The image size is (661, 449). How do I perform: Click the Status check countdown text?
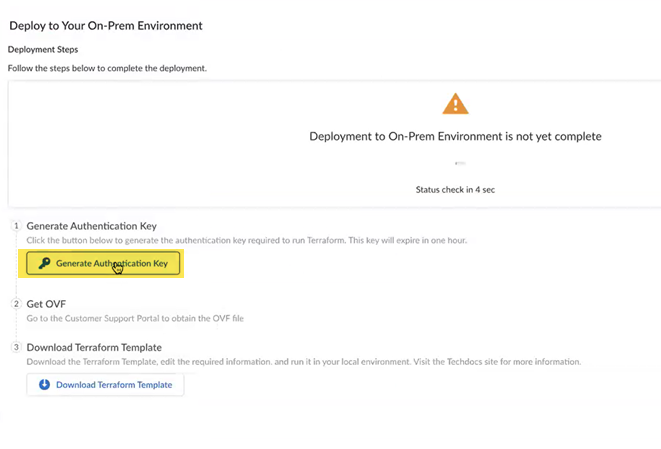tap(455, 189)
